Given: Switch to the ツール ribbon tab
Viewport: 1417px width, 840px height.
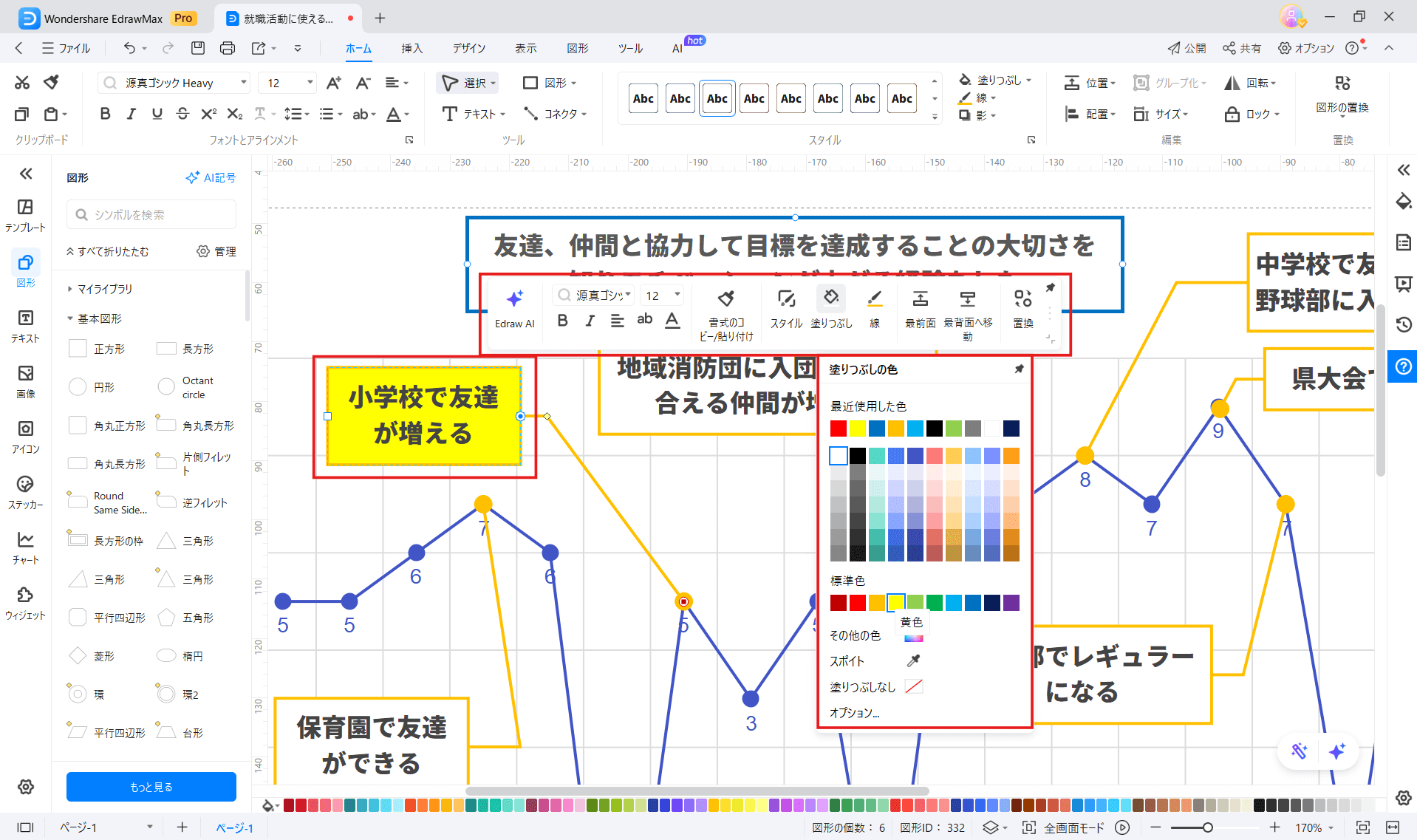Looking at the screenshot, I should 629,48.
